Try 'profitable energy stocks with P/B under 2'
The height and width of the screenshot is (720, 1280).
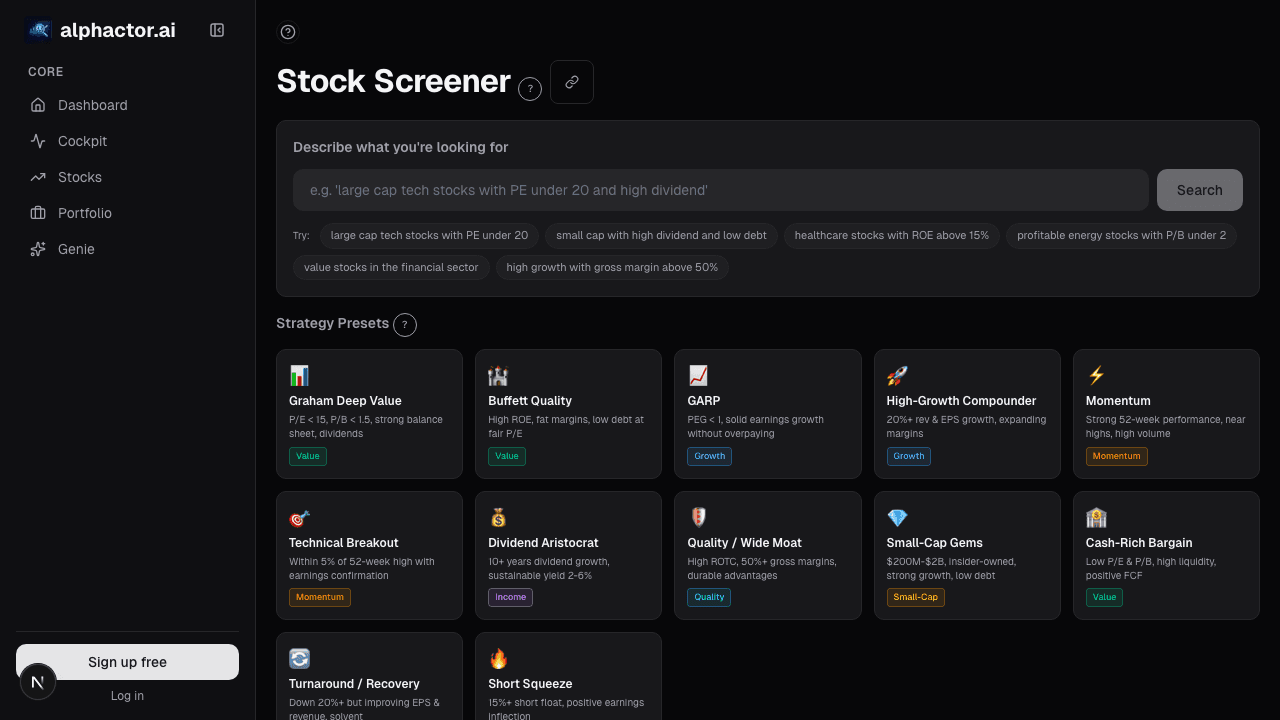pos(1121,235)
